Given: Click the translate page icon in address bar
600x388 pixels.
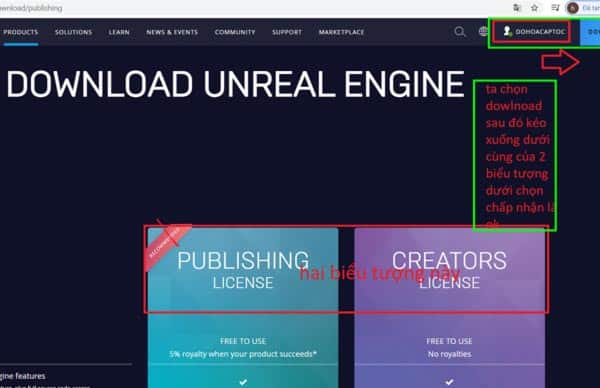Looking at the screenshot, I should coord(517,7).
